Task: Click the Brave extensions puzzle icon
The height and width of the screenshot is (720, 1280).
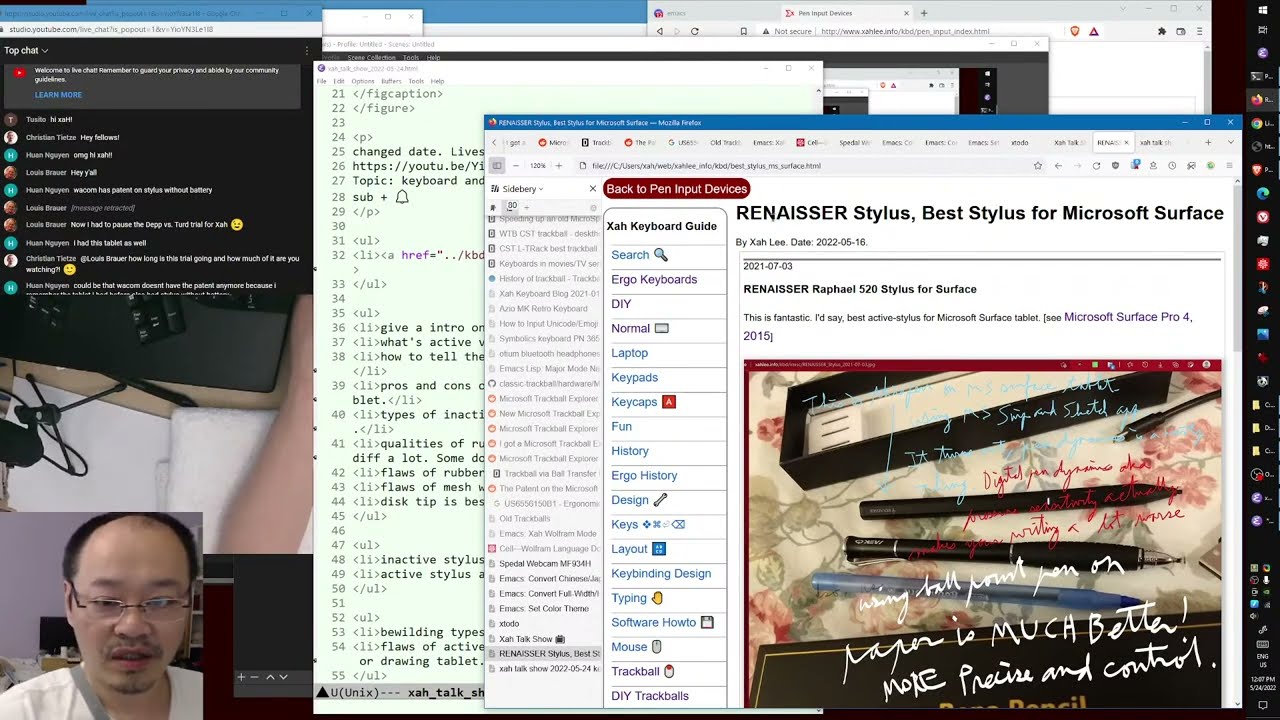Action: pos(1161,31)
